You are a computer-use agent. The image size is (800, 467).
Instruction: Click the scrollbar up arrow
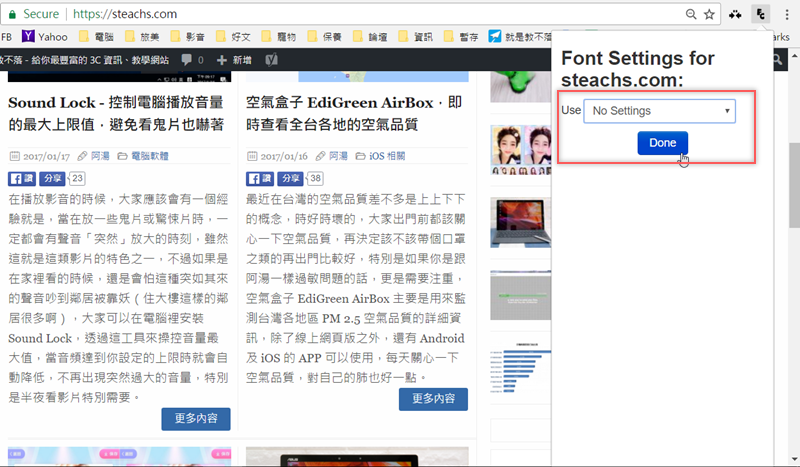(x=794, y=54)
